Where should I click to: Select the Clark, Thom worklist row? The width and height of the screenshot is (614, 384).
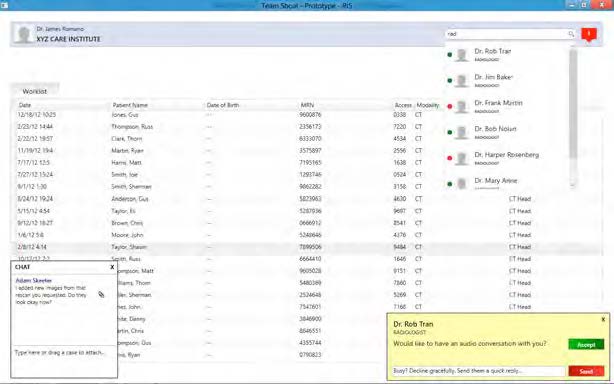[x=307, y=139]
